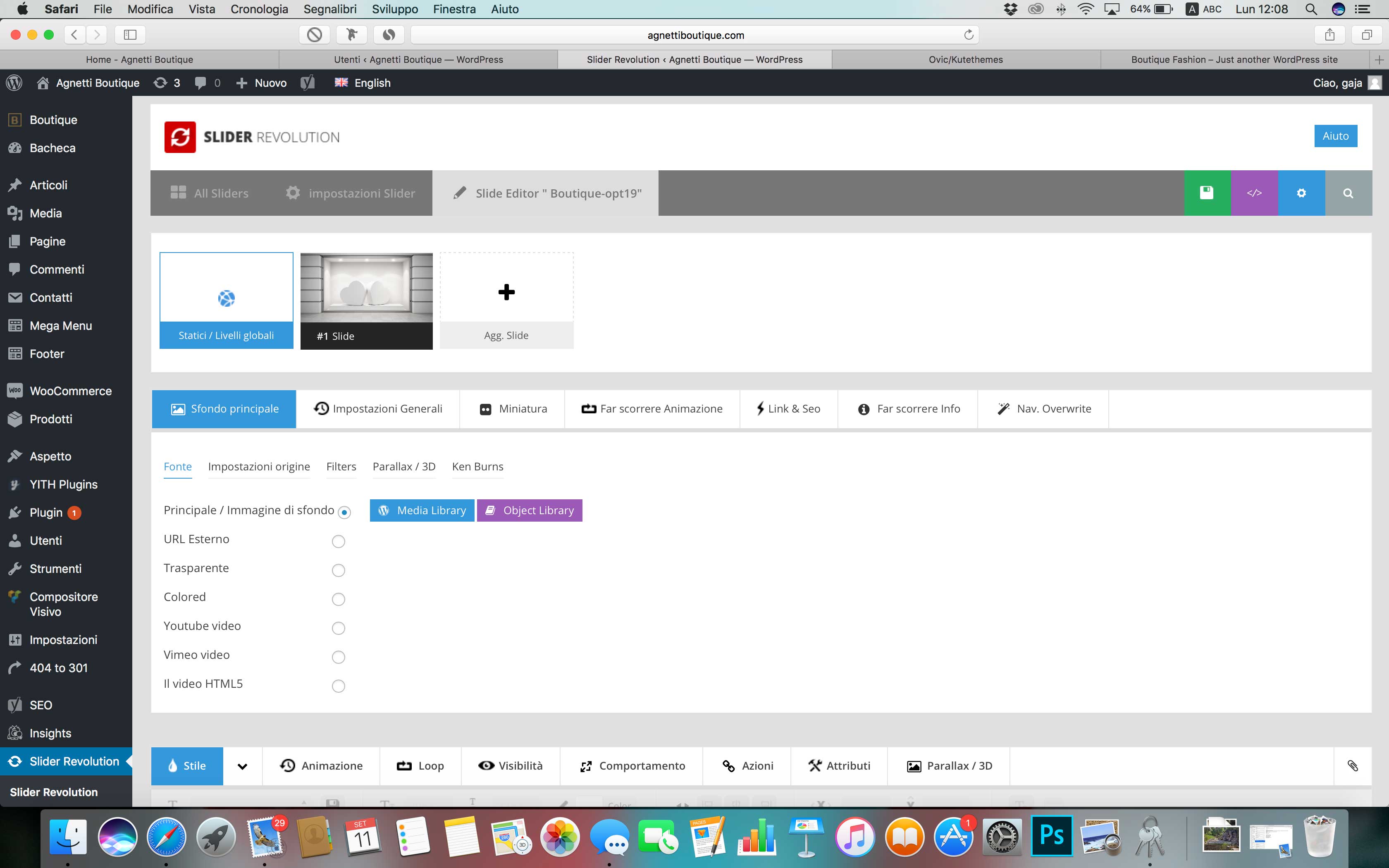1389x868 pixels.
Task: Open Far scorrere Info tab
Action: pyautogui.click(x=908, y=409)
